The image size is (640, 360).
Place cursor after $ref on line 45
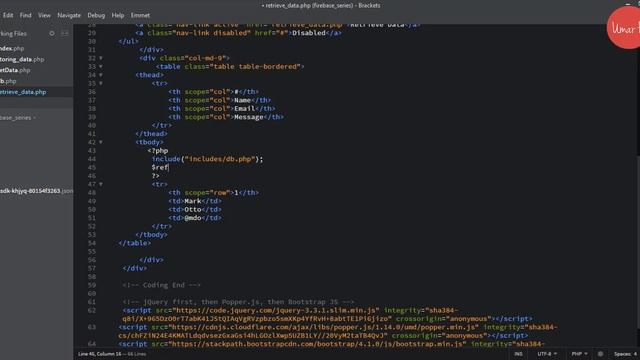[x=169, y=167]
